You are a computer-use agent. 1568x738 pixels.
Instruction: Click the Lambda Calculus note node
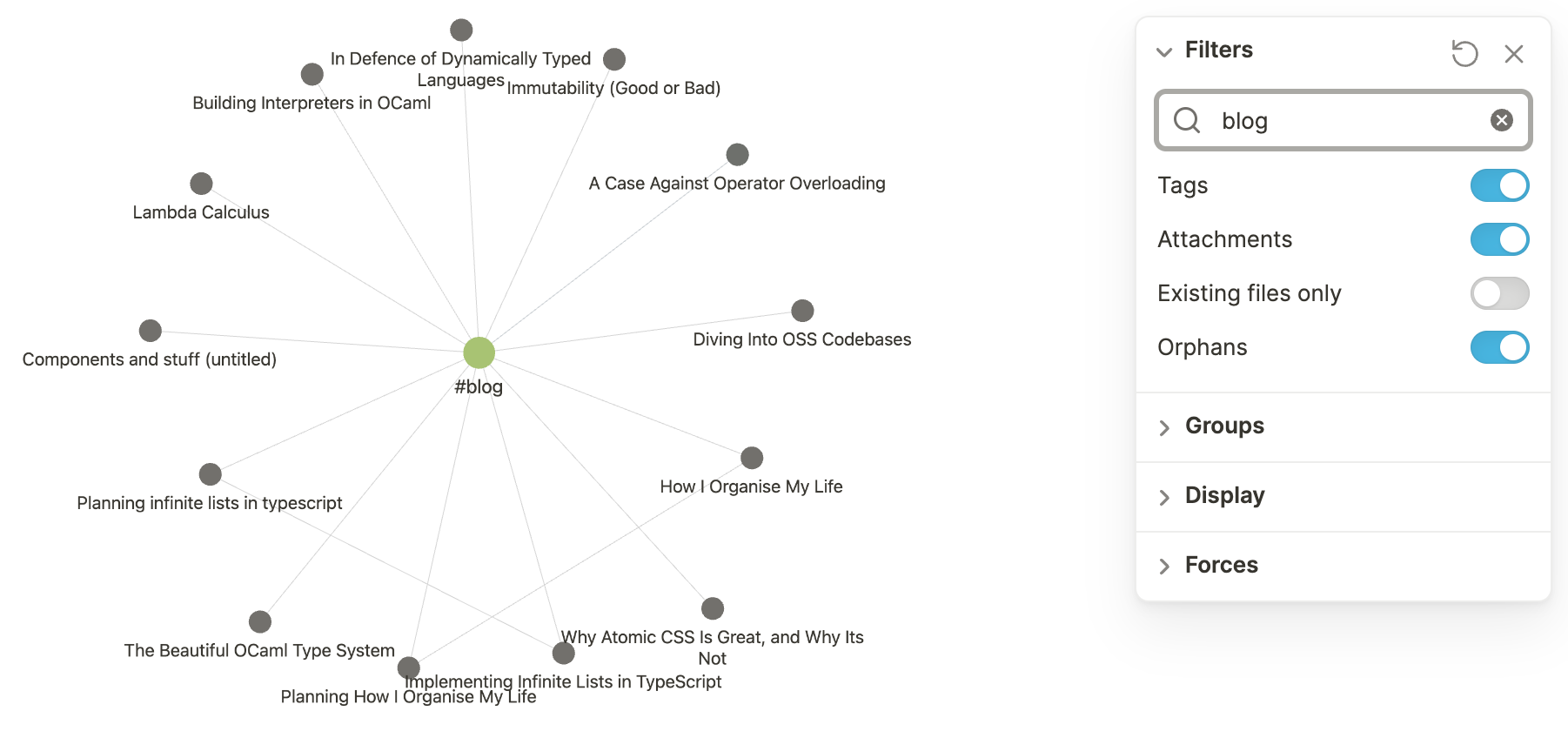201,183
